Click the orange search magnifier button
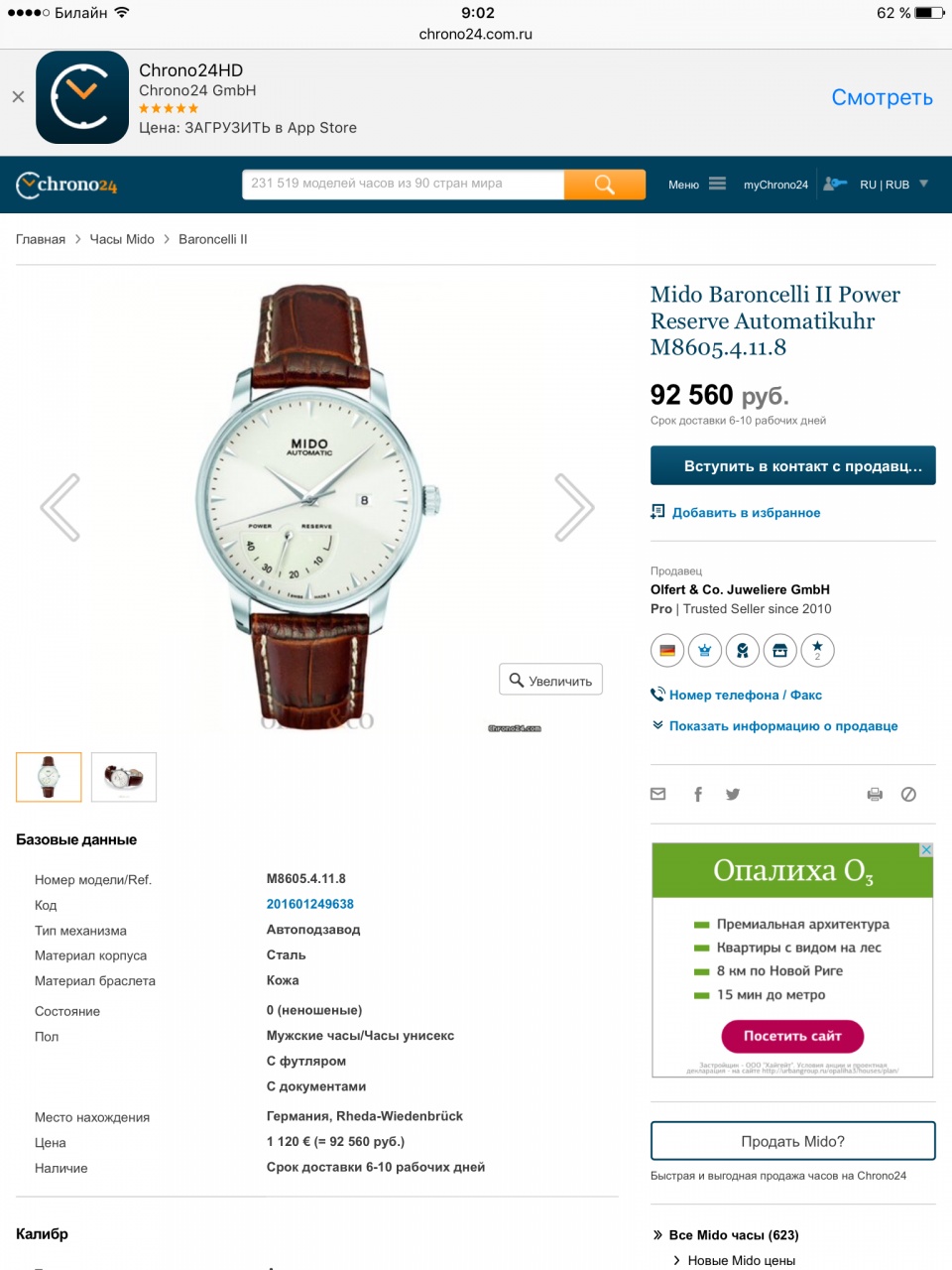Image resolution: width=952 pixels, height=1270 pixels. point(605,185)
